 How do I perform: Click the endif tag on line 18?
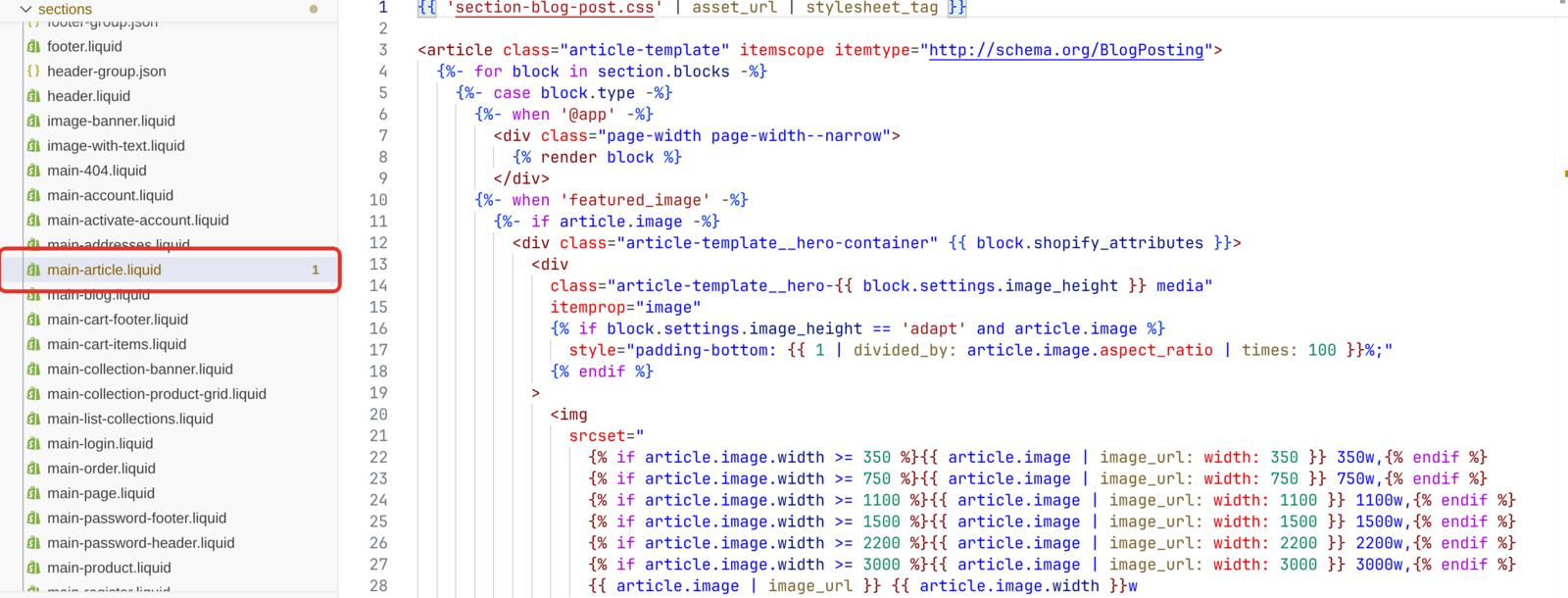pos(602,372)
